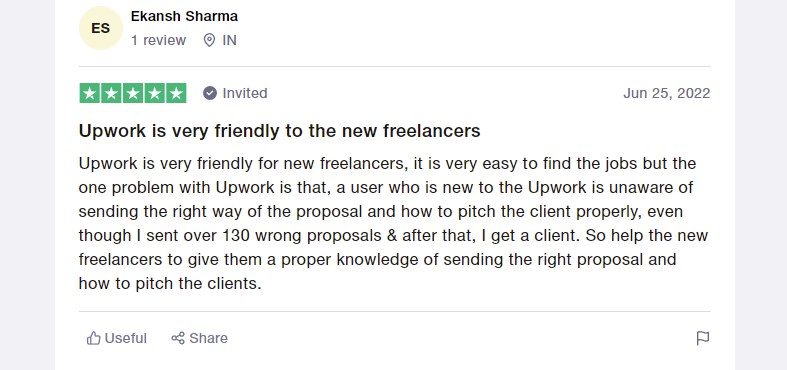The width and height of the screenshot is (787, 370).
Task: Click the location pin icon
Action: pos(209,40)
